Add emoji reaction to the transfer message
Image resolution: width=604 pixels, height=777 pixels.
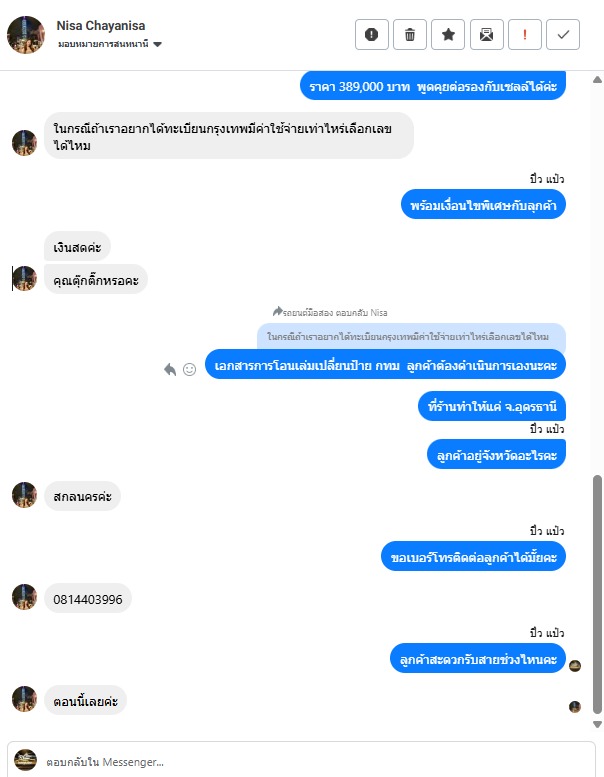click(x=189, y=369)
